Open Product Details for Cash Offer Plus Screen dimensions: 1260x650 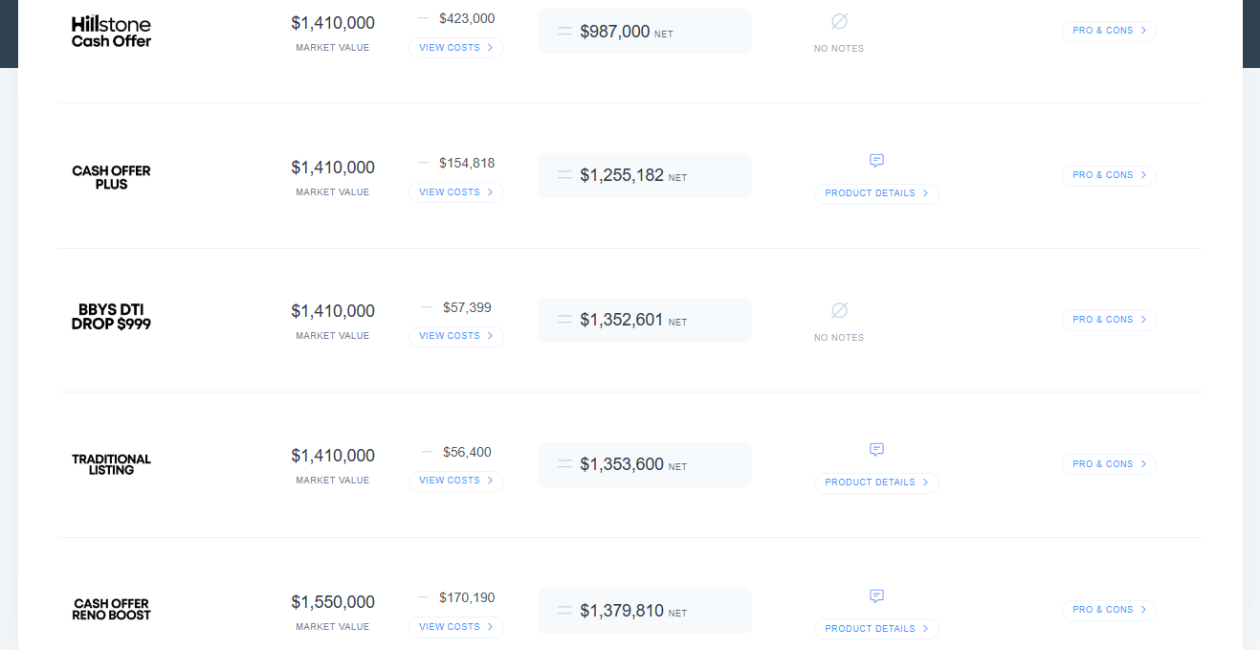coord(876,194)
